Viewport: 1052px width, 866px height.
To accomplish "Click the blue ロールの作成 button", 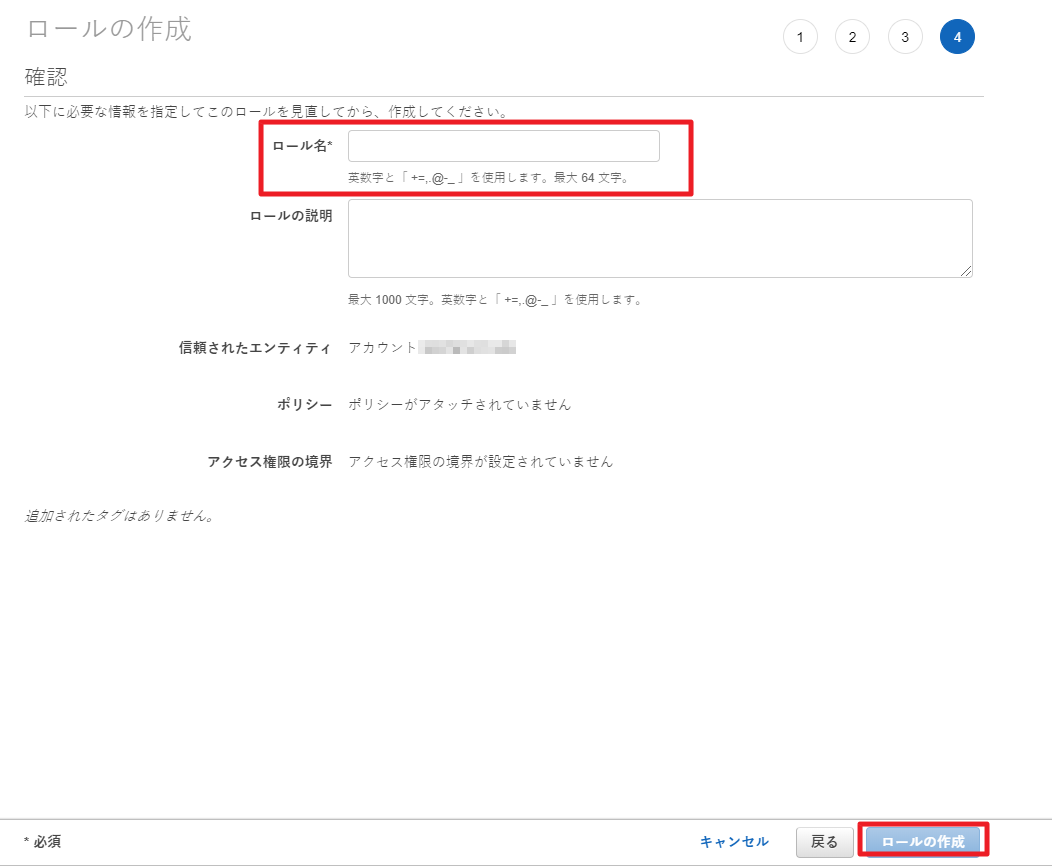I will pos(923,842).
